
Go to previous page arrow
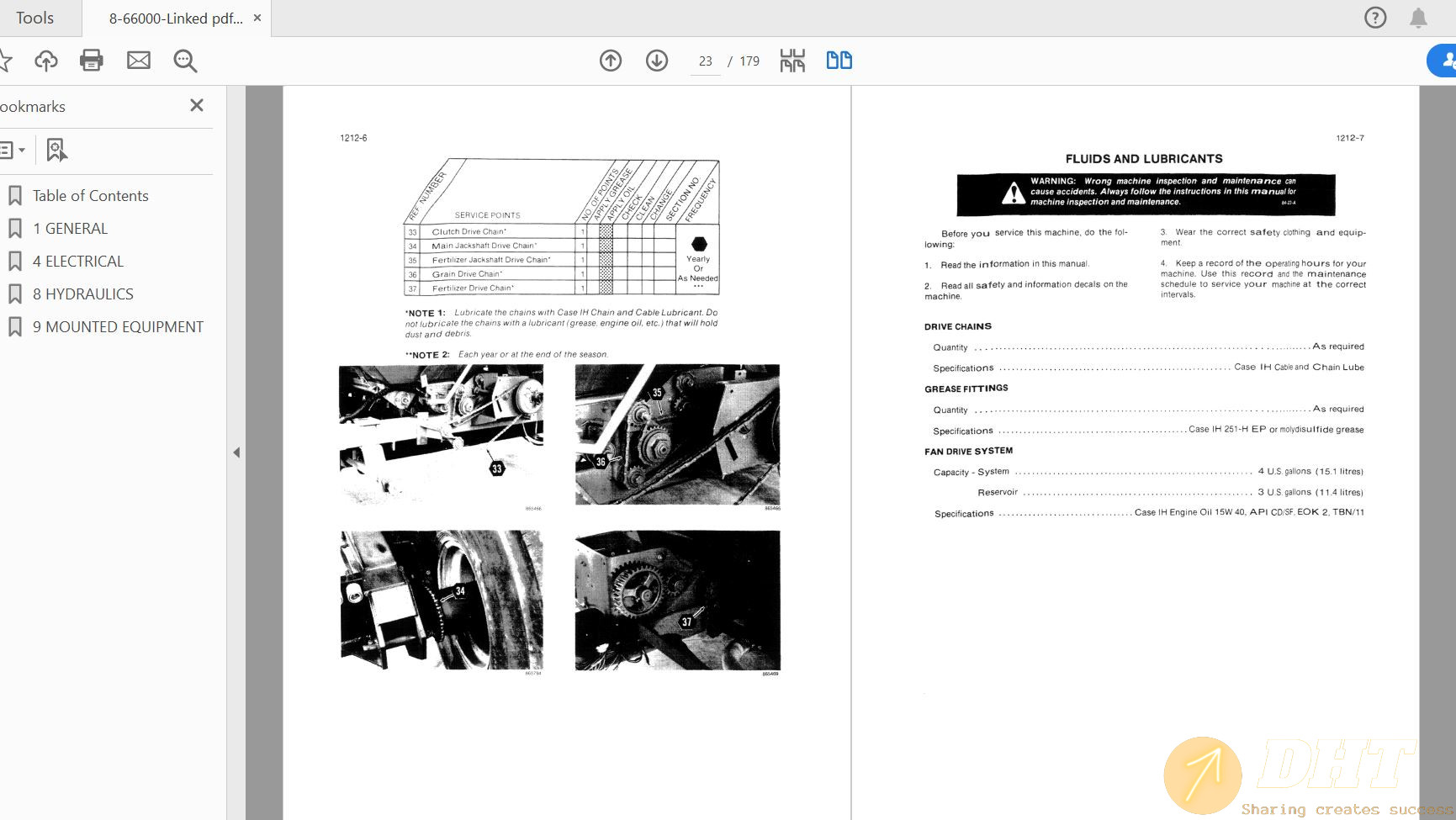611,61
